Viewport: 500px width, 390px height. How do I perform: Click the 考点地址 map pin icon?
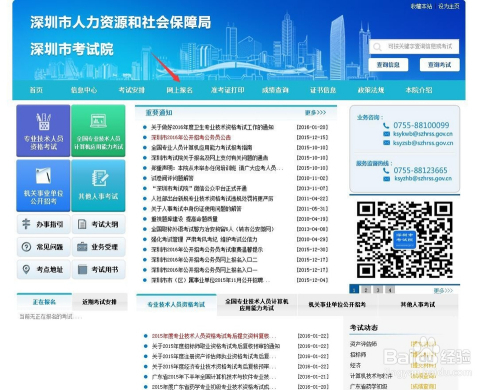[26, 269]
